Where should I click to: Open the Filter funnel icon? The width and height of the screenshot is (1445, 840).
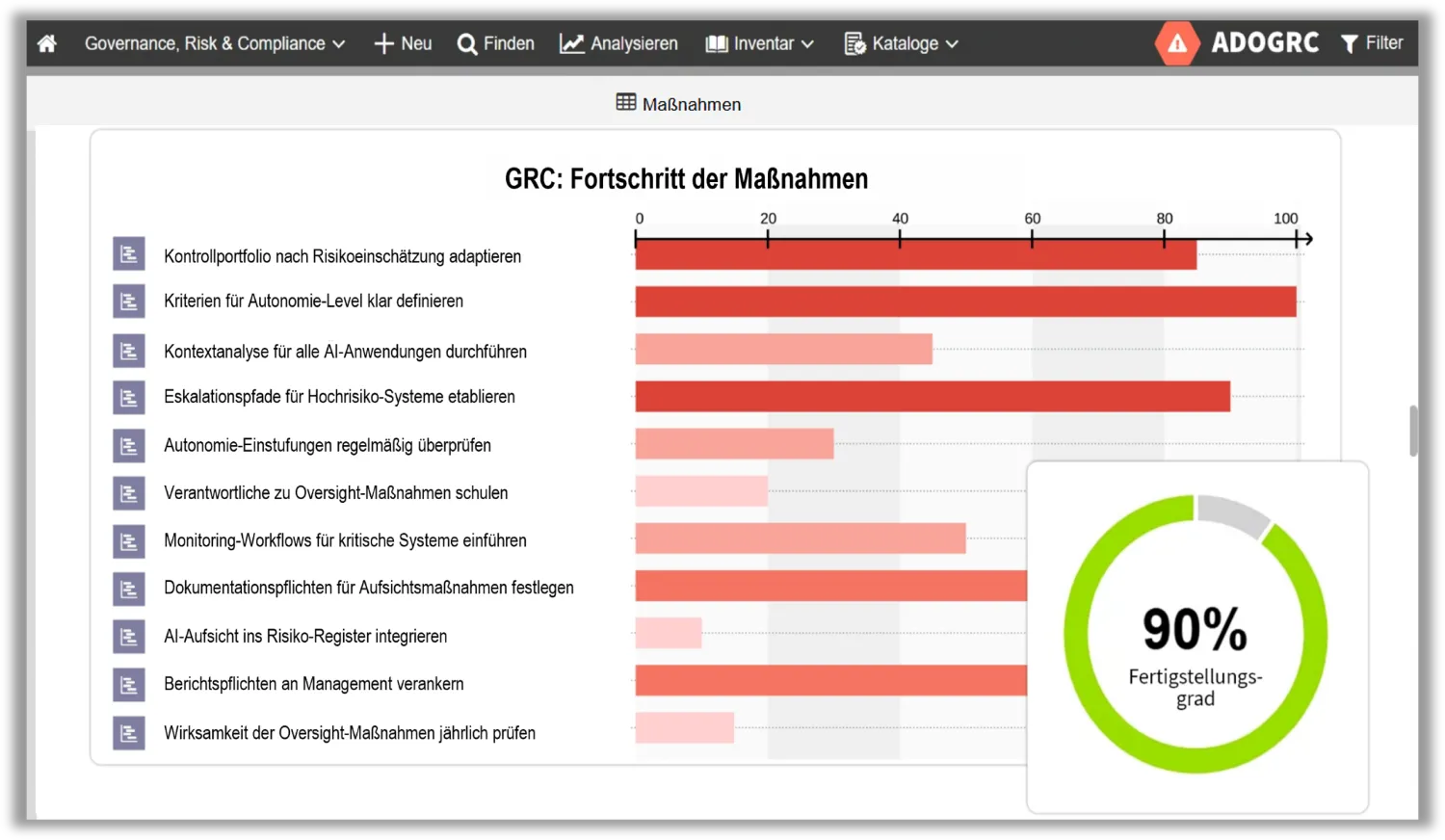coord(1350,43)
